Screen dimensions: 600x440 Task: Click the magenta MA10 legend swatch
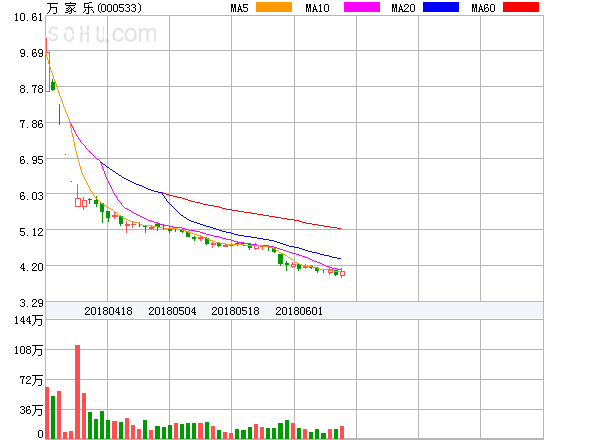[x=362, y=7]
